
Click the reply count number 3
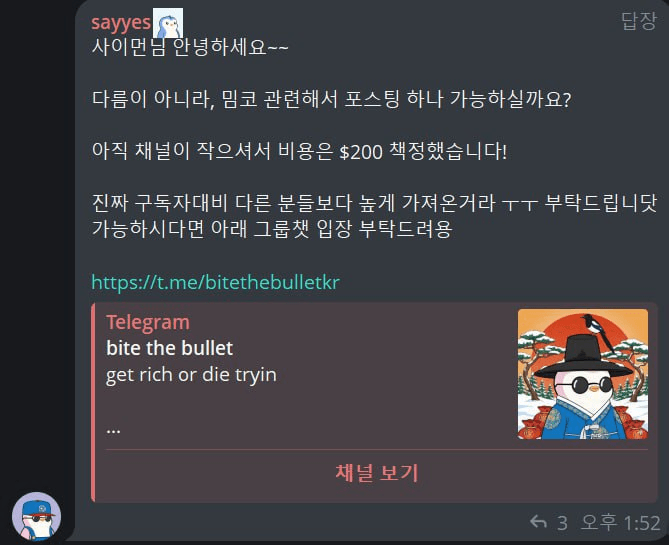coord(562,523)
